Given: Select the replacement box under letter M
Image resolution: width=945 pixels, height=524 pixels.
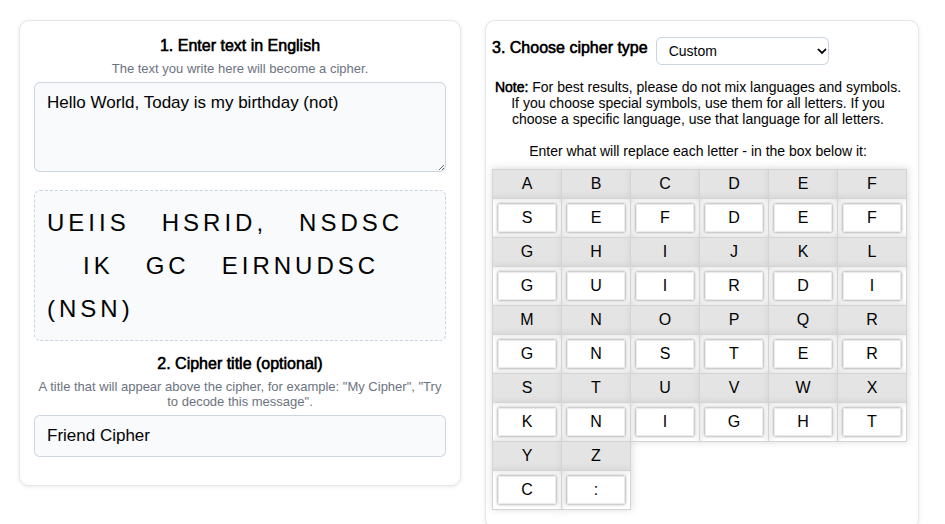Looking at the screenshot, I should 527,354.
